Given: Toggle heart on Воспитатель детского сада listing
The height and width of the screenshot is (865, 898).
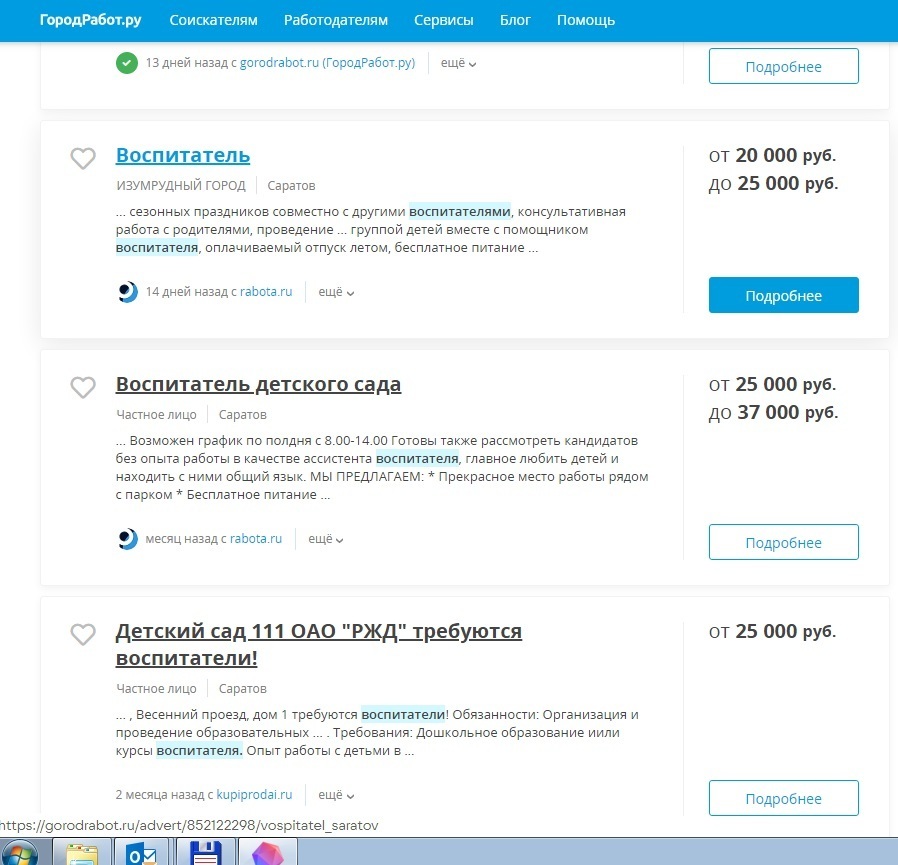Looking at the screenshot, I should point(83,387).
